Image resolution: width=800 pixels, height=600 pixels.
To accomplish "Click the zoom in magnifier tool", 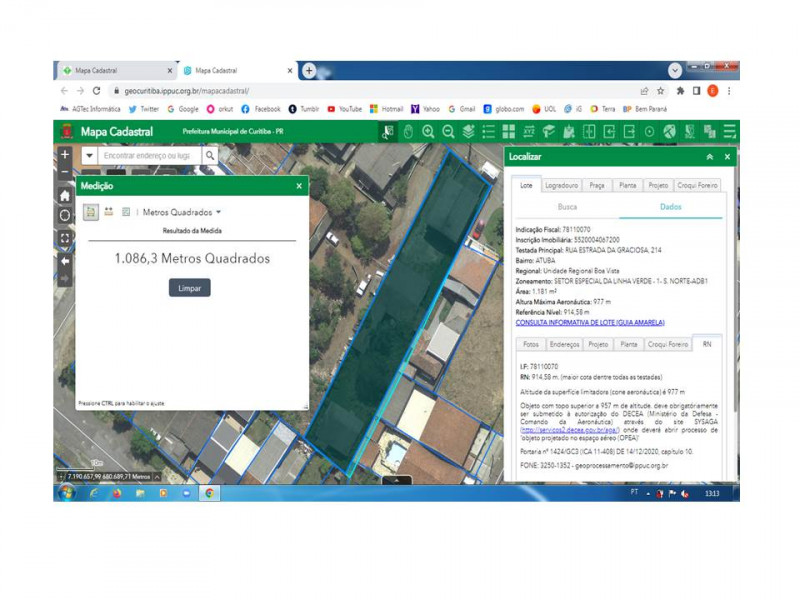I will tap(428, 132).
